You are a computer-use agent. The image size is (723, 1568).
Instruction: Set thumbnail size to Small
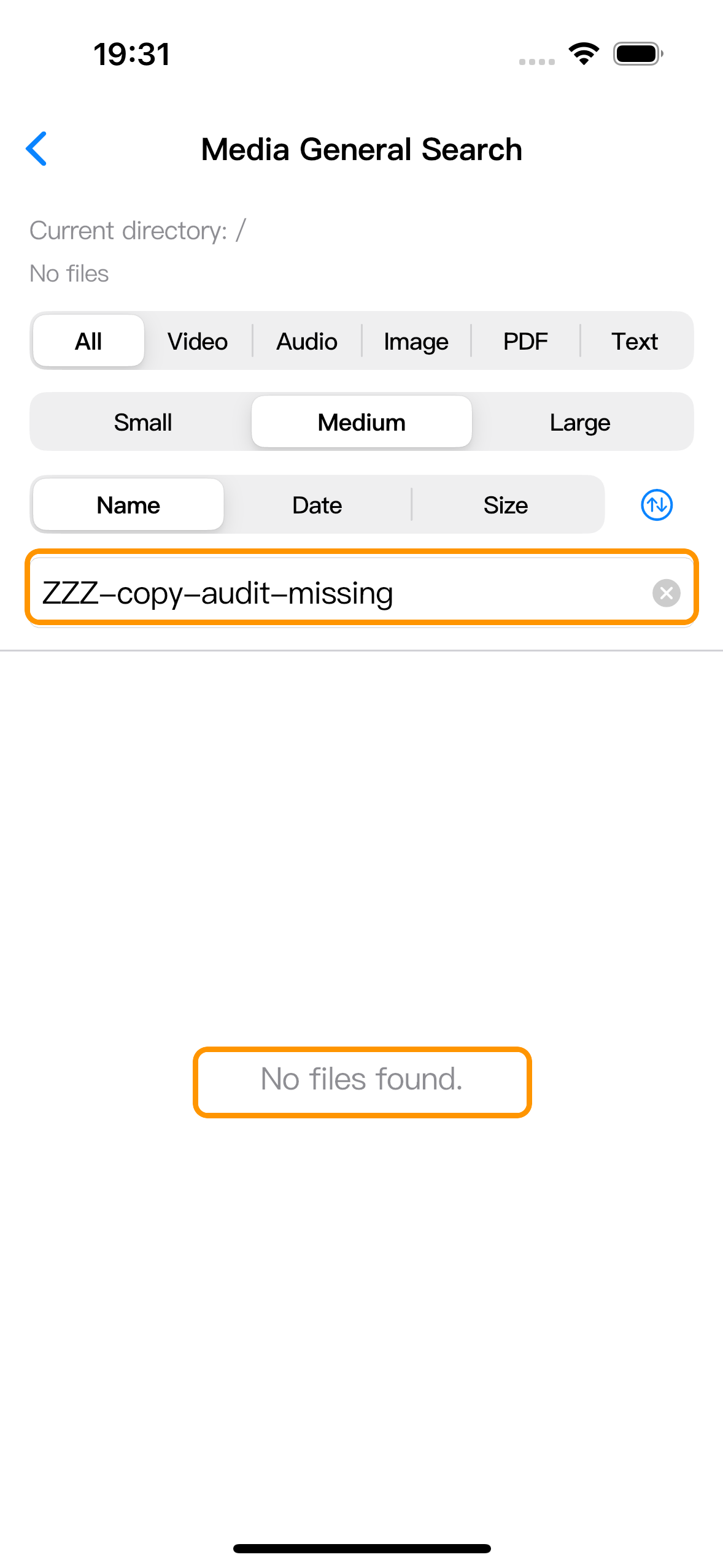coord(142,422)
